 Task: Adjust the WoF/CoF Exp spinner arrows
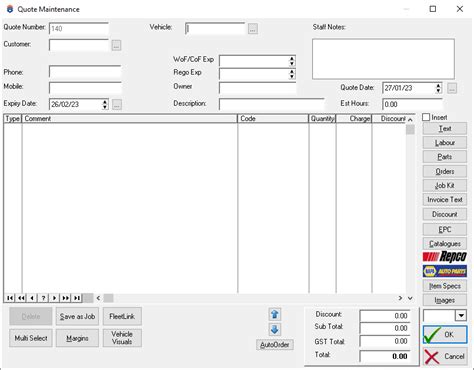292,61
